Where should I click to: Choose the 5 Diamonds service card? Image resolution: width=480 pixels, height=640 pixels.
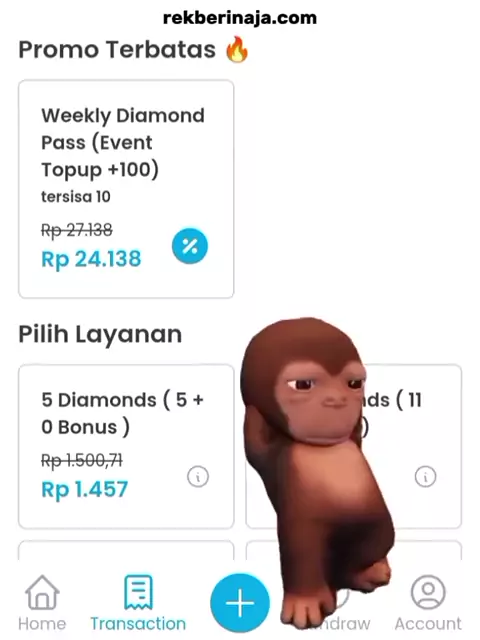point(126,447)
